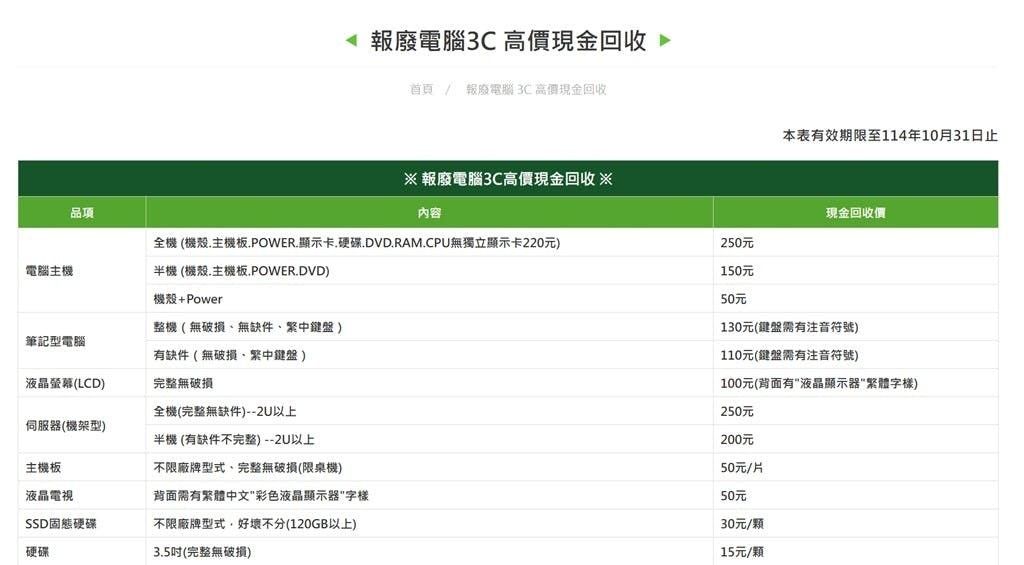Go to 首頁 in the breadcrumb
Image resolution: width=1024 pixels, height=565 pixels.
click(421, 90)
